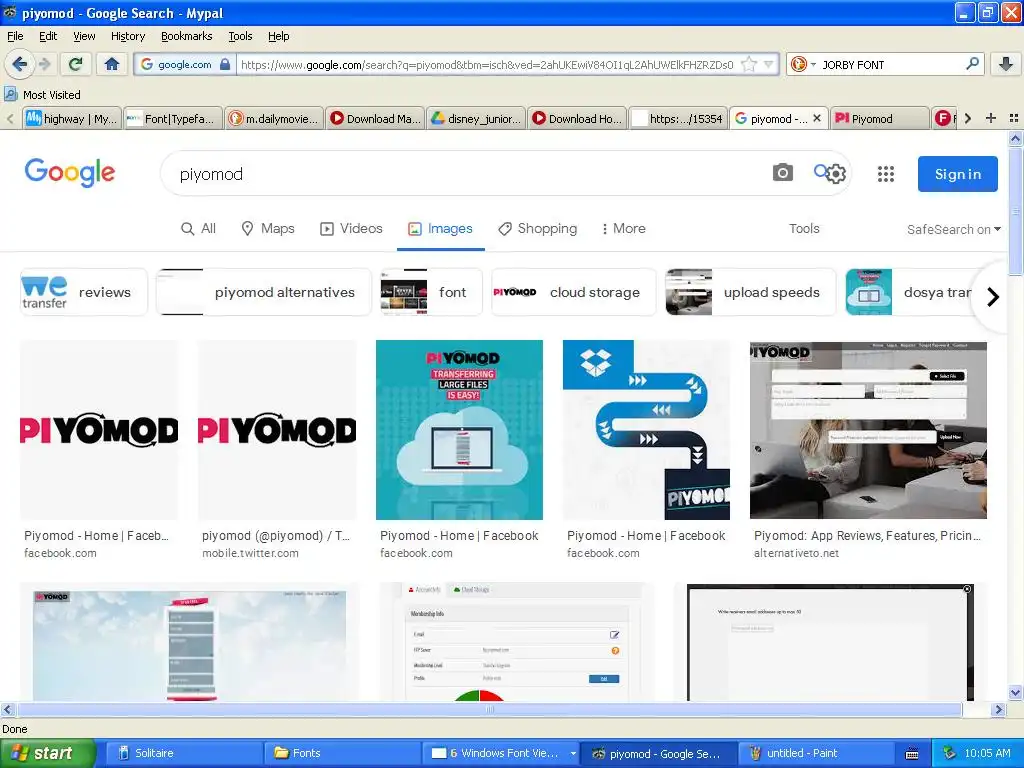Click the Google search magnifier icon
1024x768 pixels.
click(821, 171)
